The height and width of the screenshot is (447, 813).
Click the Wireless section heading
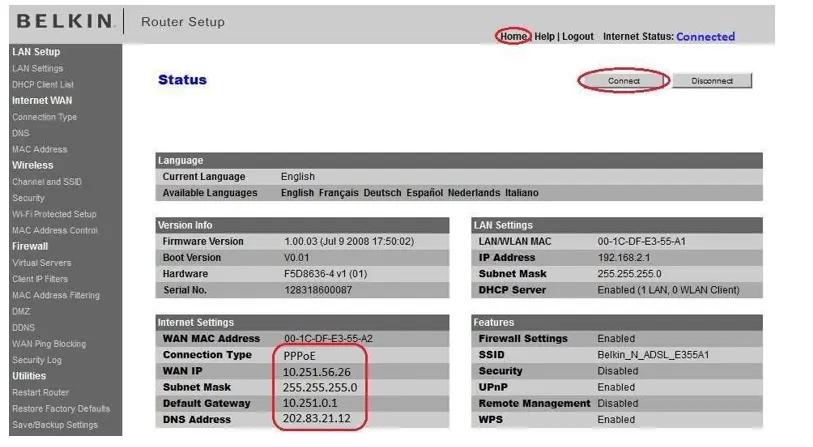click(x=32, y=165)
